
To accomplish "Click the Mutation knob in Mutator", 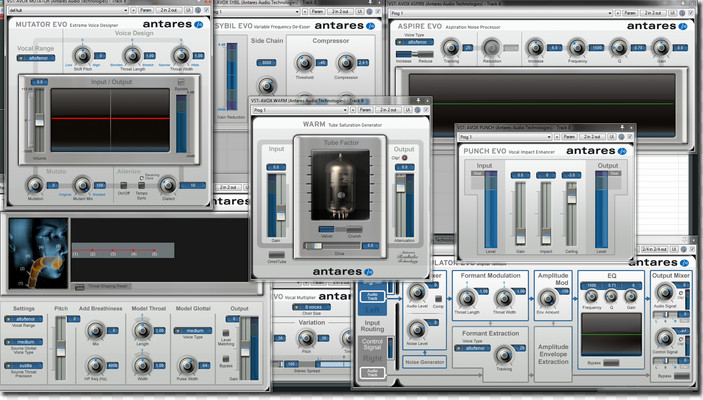I will coord(35,185).
